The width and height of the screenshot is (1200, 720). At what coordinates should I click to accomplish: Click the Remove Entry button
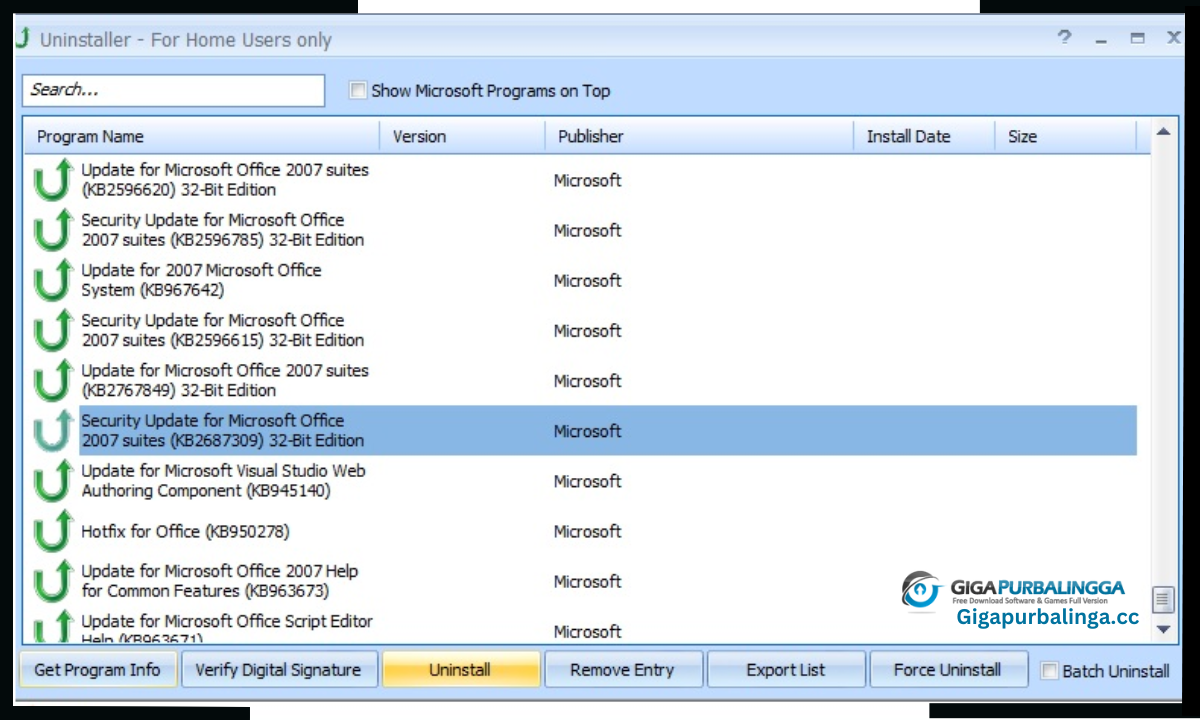[622, 670]
